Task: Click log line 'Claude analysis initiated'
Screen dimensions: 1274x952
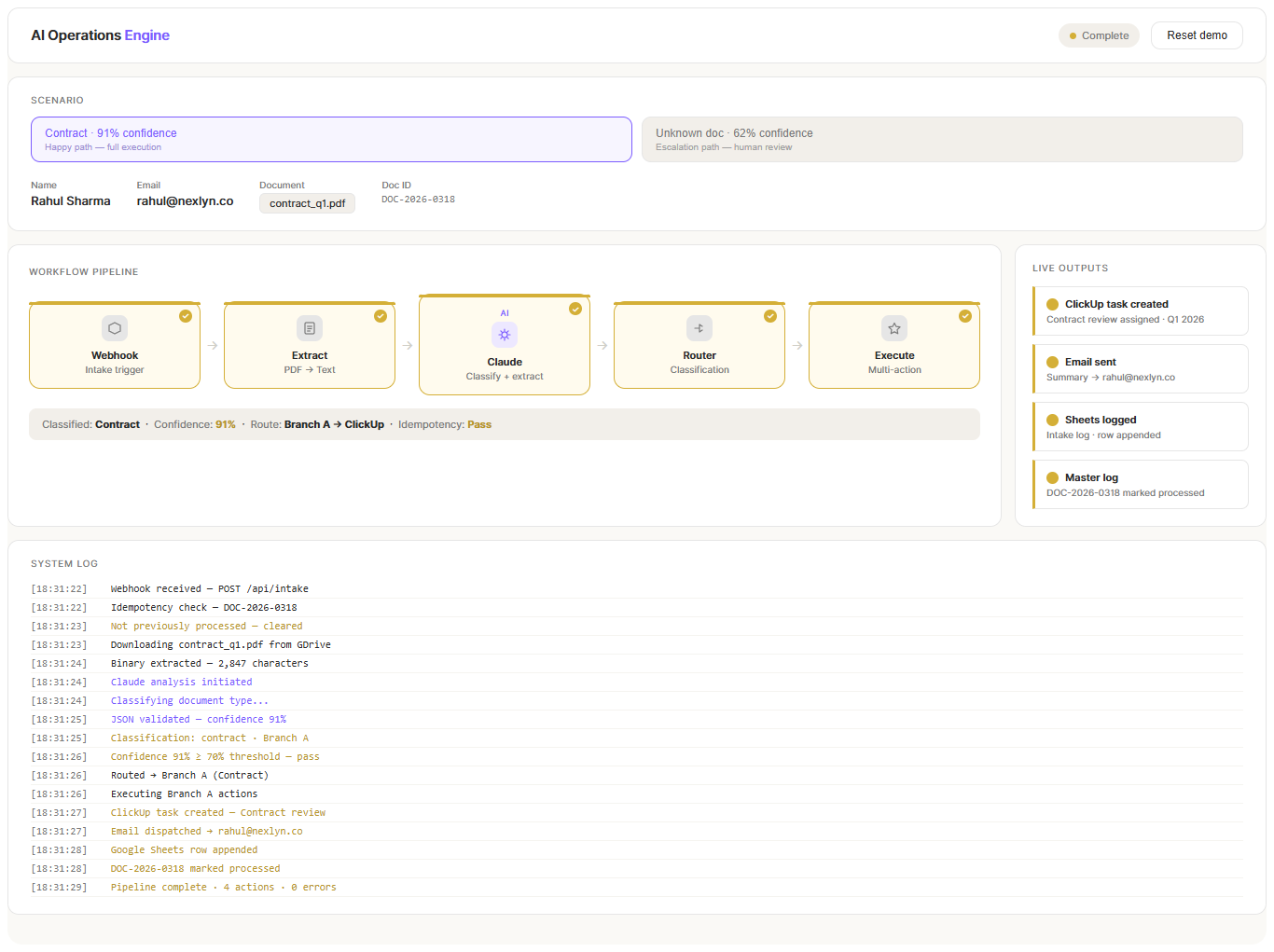Action: (181, 683)
